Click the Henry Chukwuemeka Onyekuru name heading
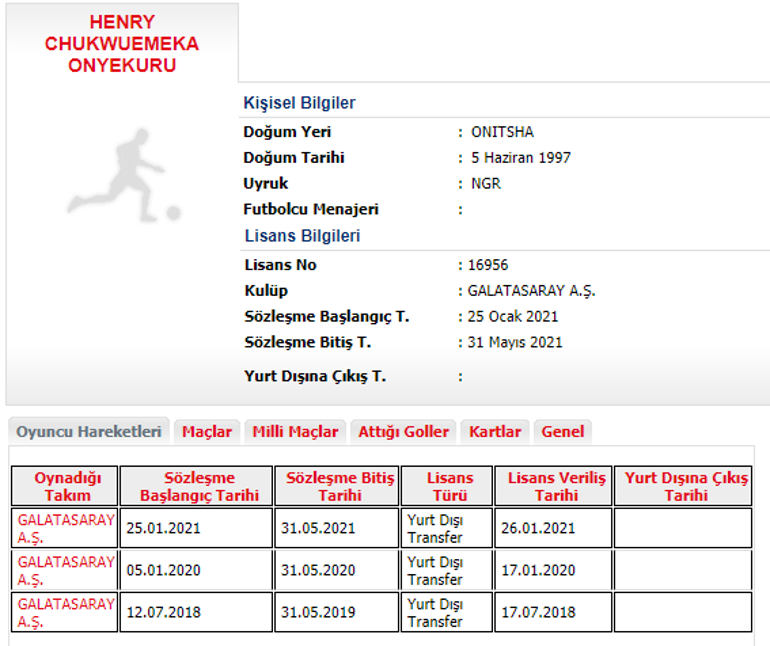 pyautogui.click(x=122, y=43)
